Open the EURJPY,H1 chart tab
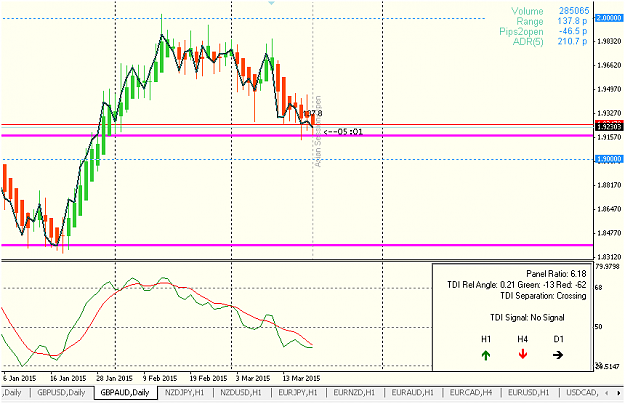The width and height of the screenshot is (625, 404). coord(298,393)
